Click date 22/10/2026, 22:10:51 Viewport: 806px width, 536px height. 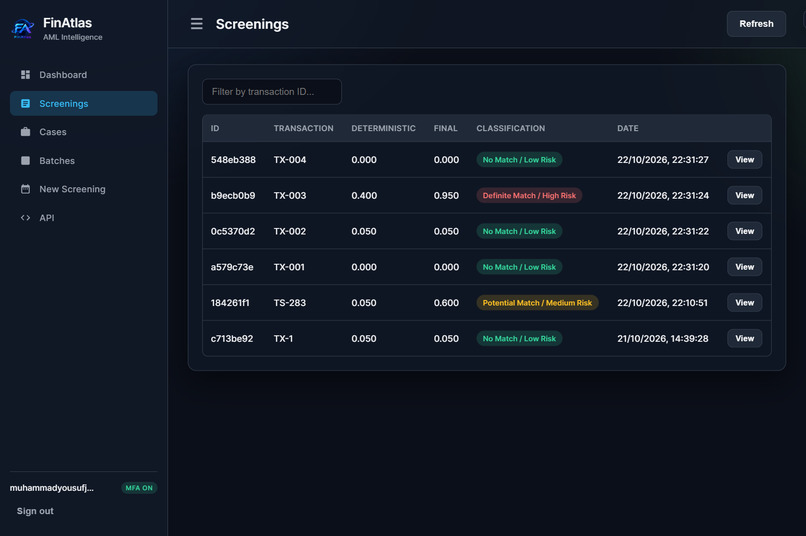point(662,303)
